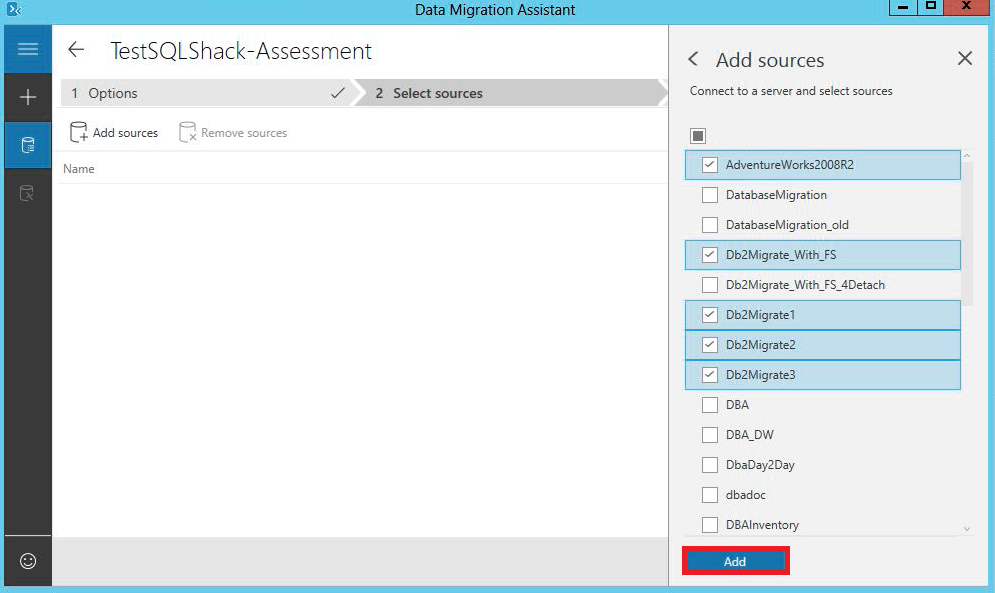Enable the Db2Migrate_With_FS_4Detach checkbox
Viewport: 995px width, 593px height.
click(710, 285)
